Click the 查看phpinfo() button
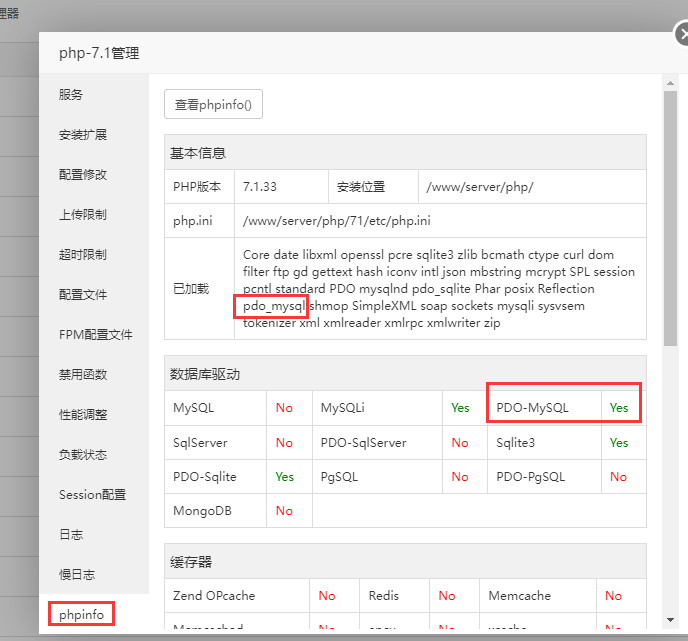Viewport: 688px width, 641px height. pyautogui.click(x=213, y=104)
